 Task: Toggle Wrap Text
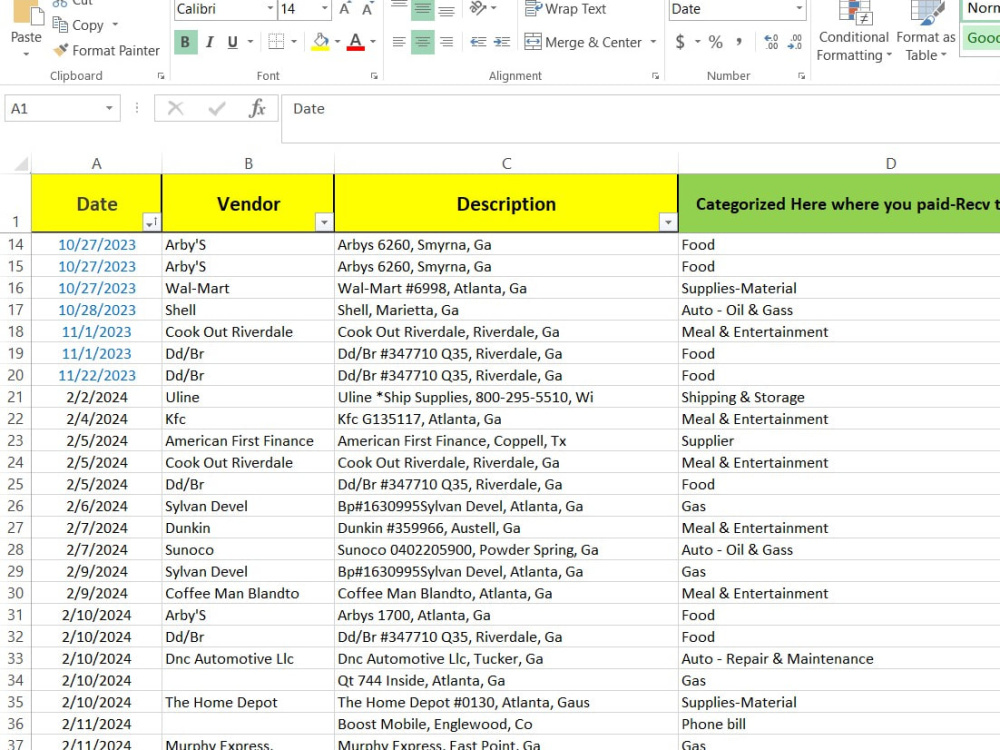point(565,9)
